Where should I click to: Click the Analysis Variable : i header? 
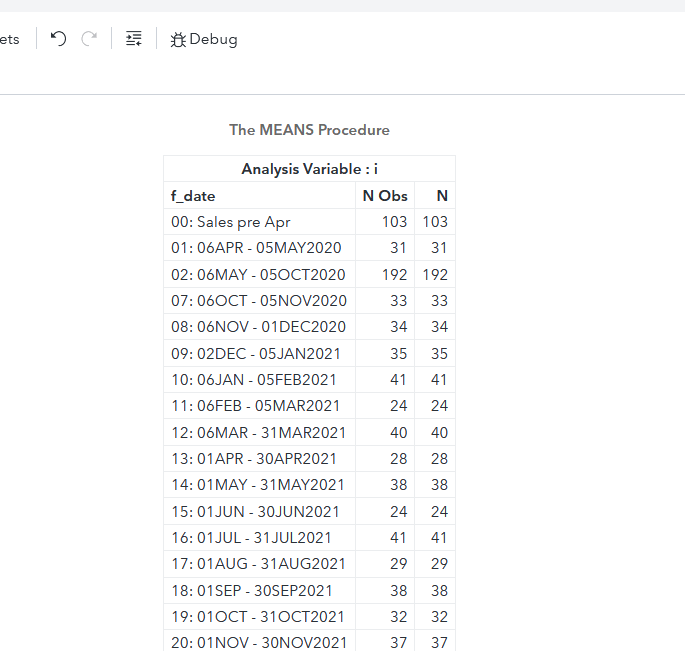(309, 169)
